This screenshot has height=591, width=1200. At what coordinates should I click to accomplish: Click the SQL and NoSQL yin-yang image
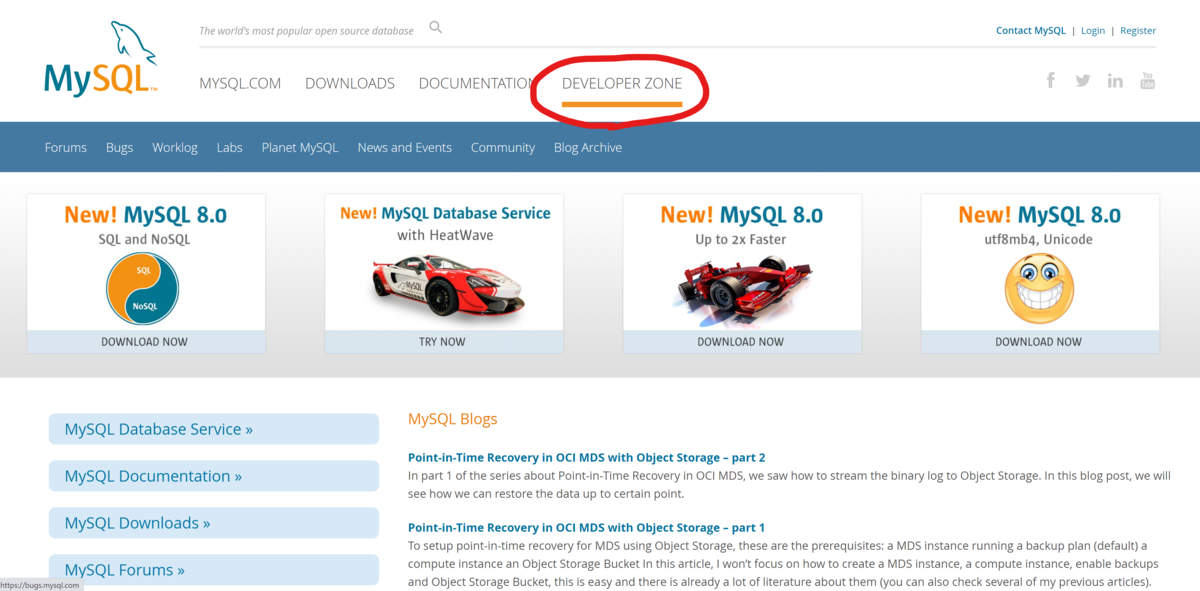[142, 290]
